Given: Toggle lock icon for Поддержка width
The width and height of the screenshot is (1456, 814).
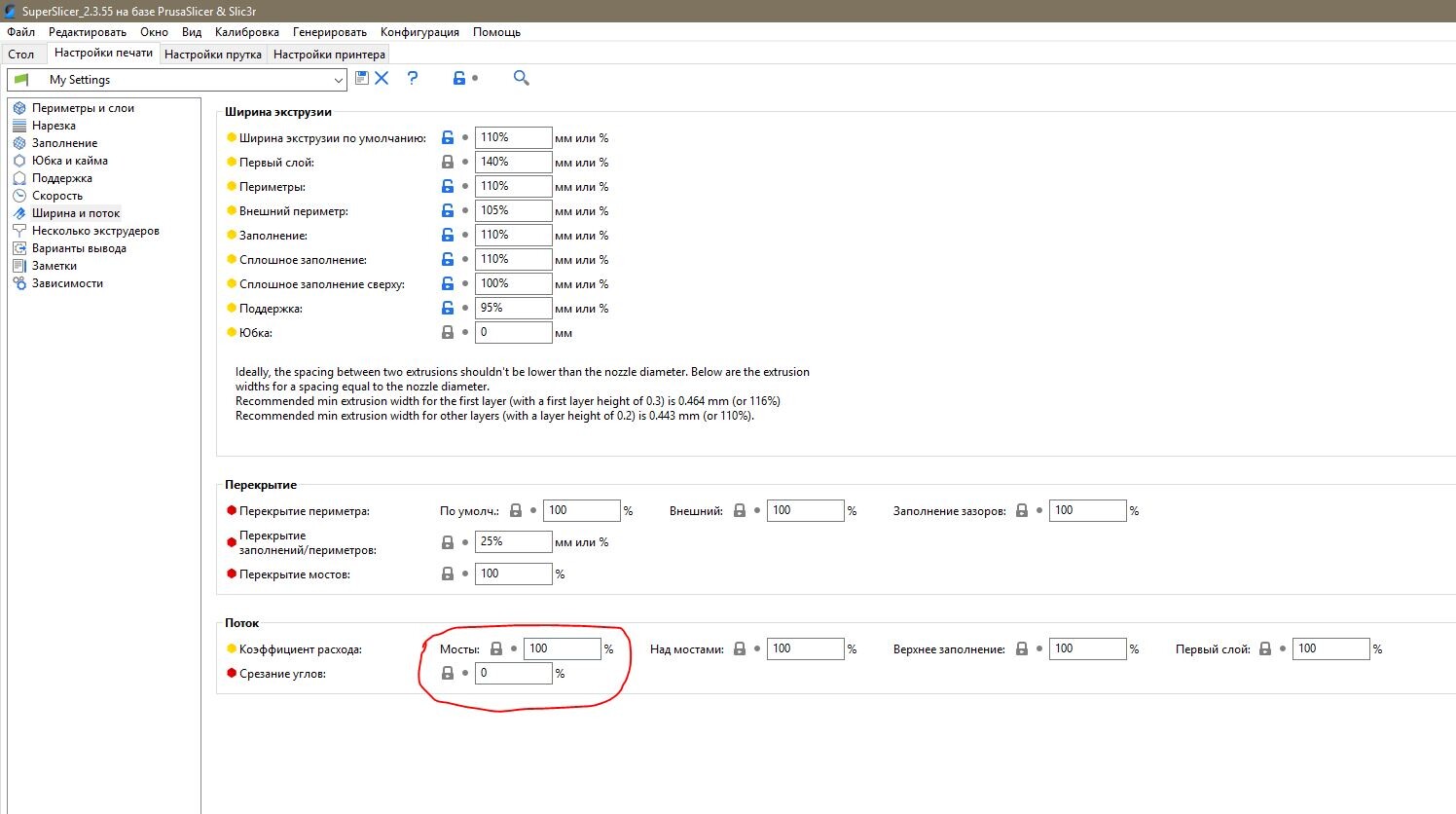Looking at the screenshot, I should point(448,309).
